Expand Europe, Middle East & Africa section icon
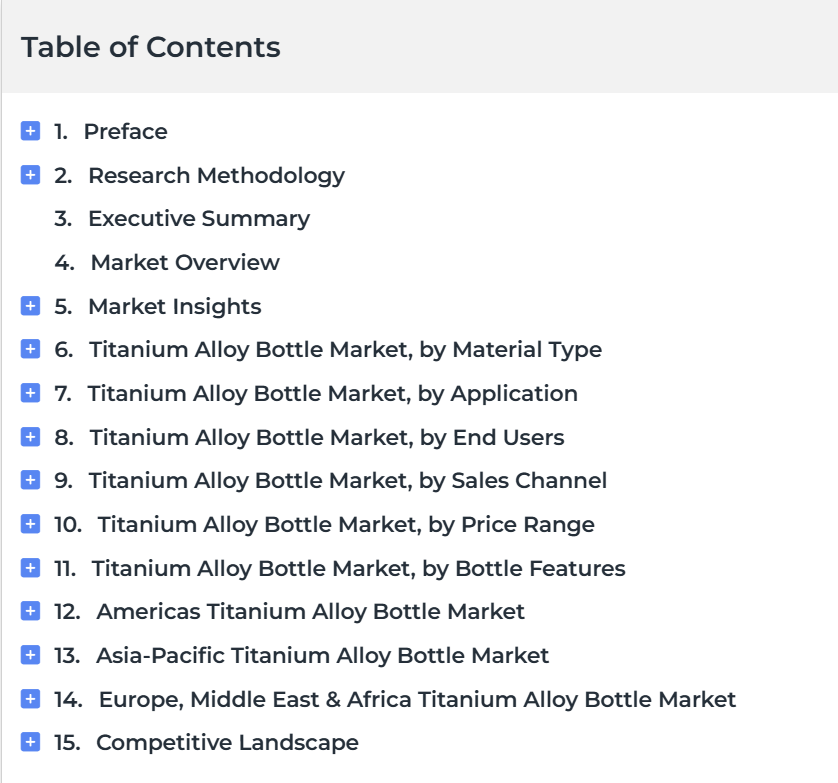The image size is (838, 783). pos(30,699)
